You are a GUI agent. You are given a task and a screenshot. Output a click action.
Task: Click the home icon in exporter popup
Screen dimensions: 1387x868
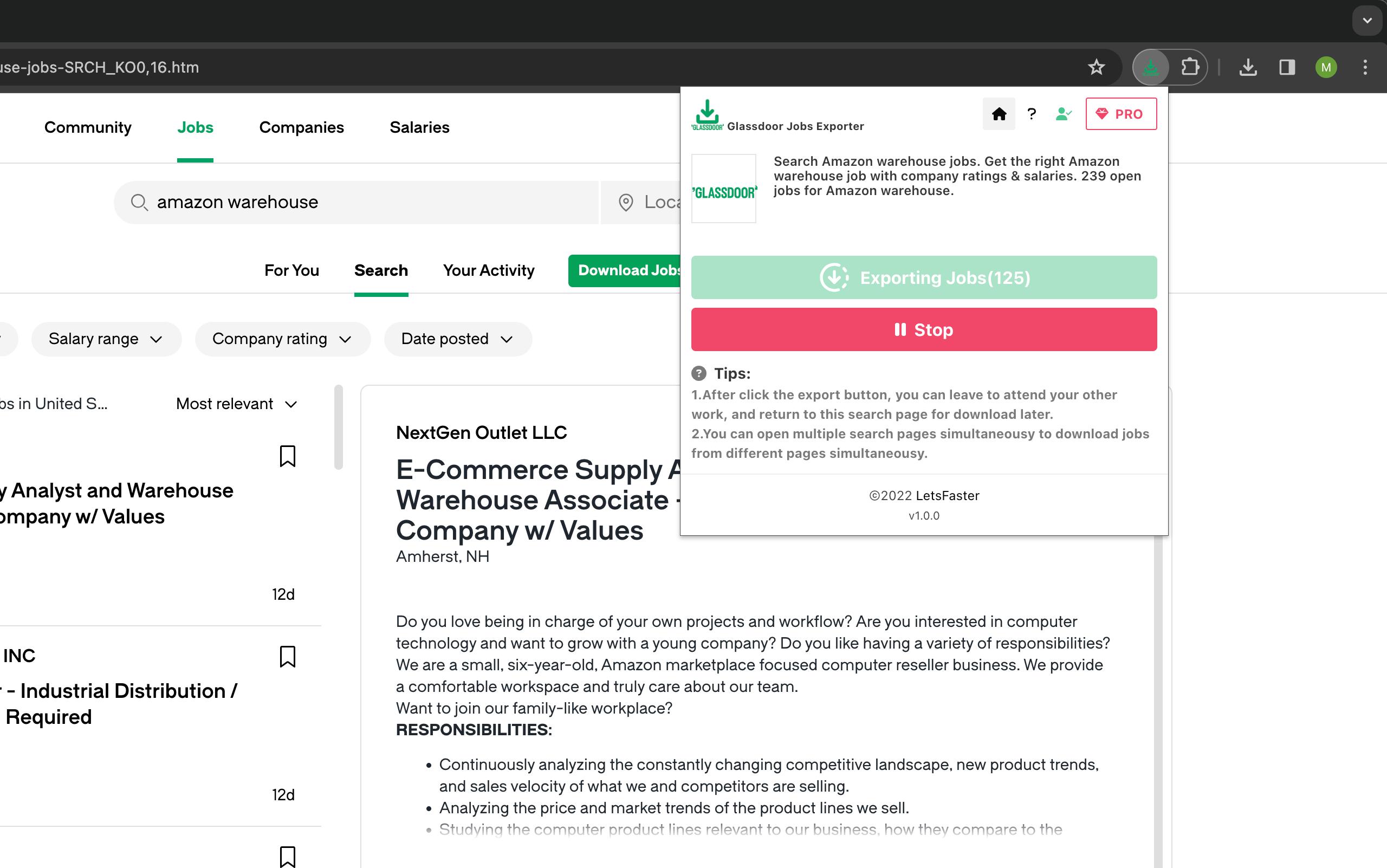(999, 114)
